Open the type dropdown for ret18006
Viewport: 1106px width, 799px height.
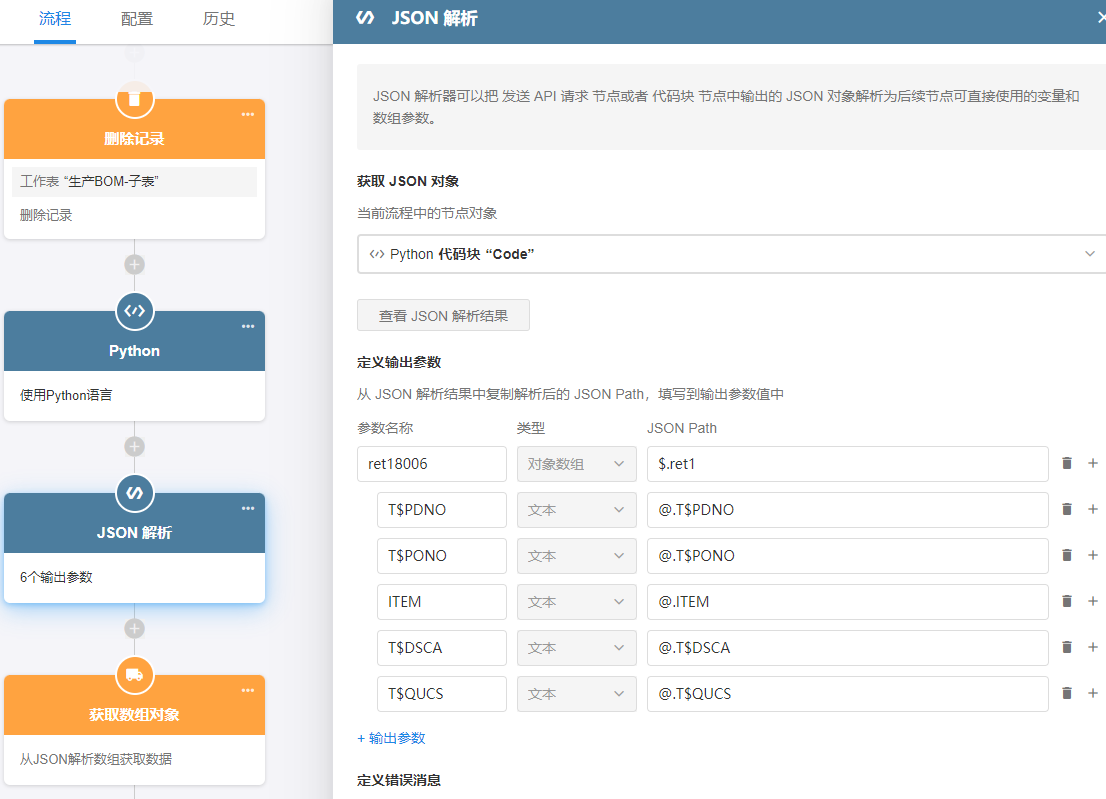(576, 464)
